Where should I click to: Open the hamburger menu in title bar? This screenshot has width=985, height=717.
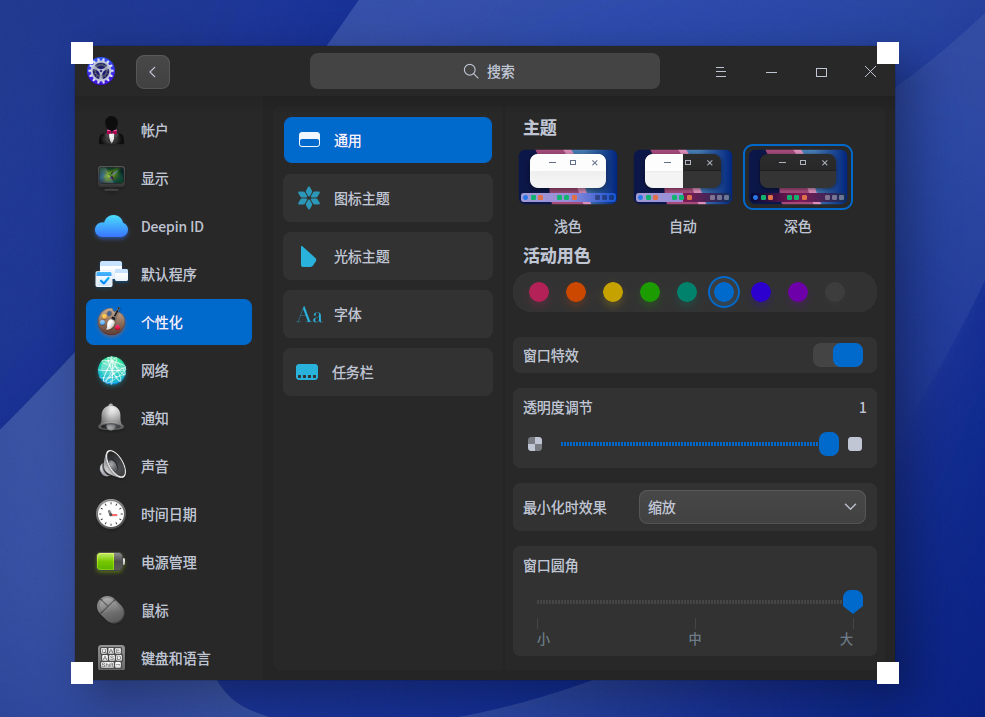(x=721, y=72)
